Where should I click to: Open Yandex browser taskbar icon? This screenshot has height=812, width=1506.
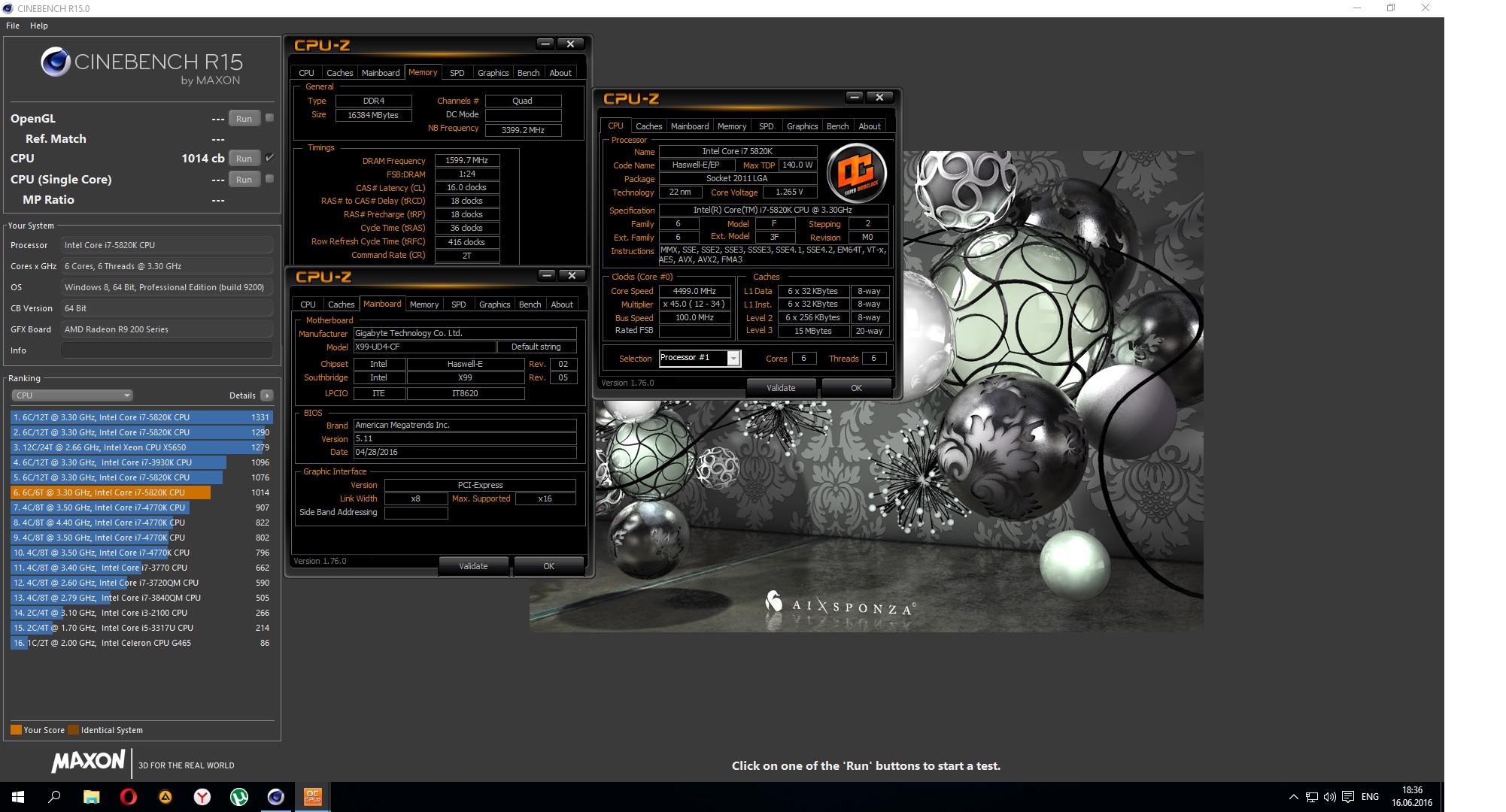[202, 797]
